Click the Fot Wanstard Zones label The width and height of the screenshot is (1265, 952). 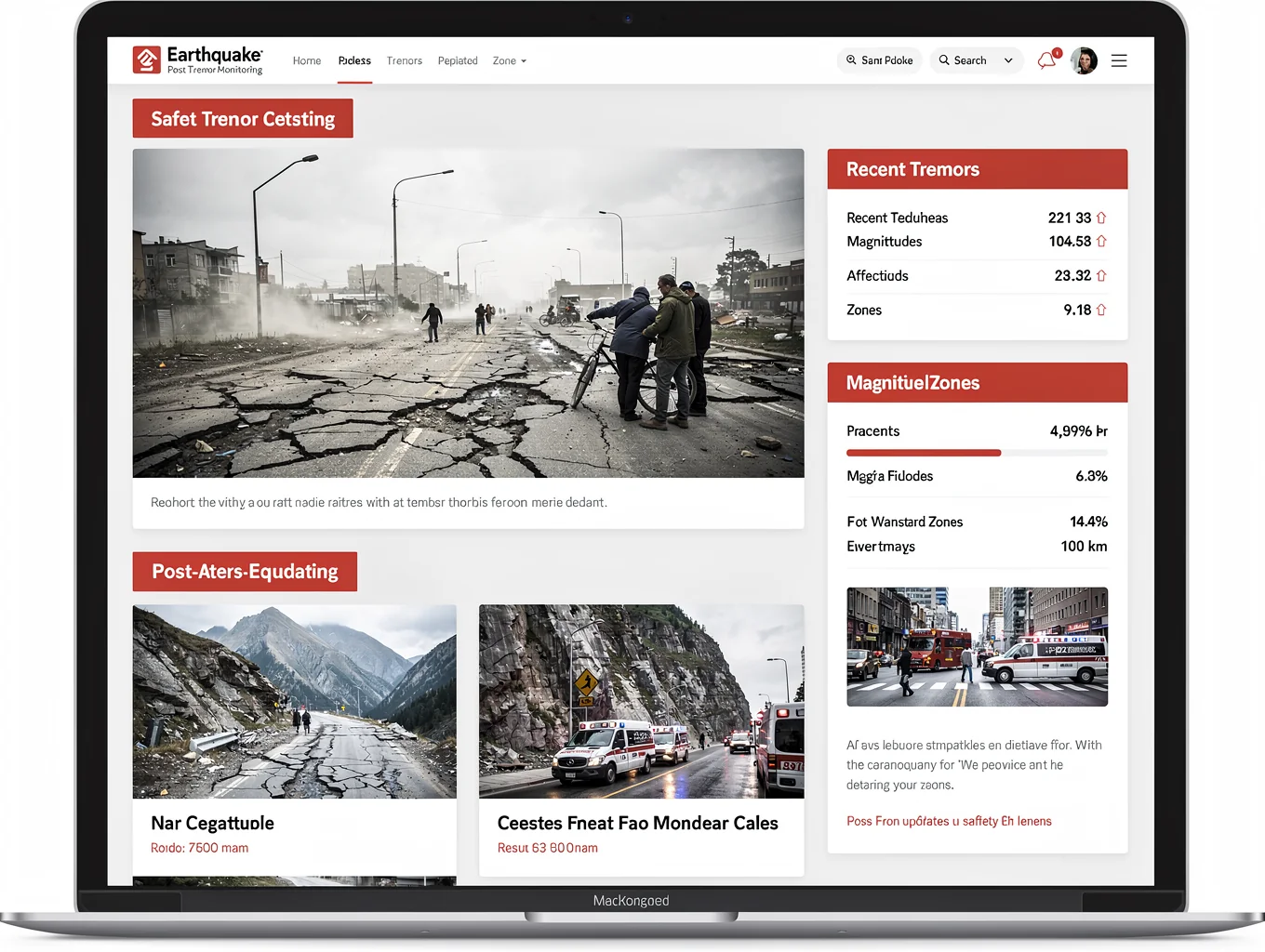(x=904, y=522)
